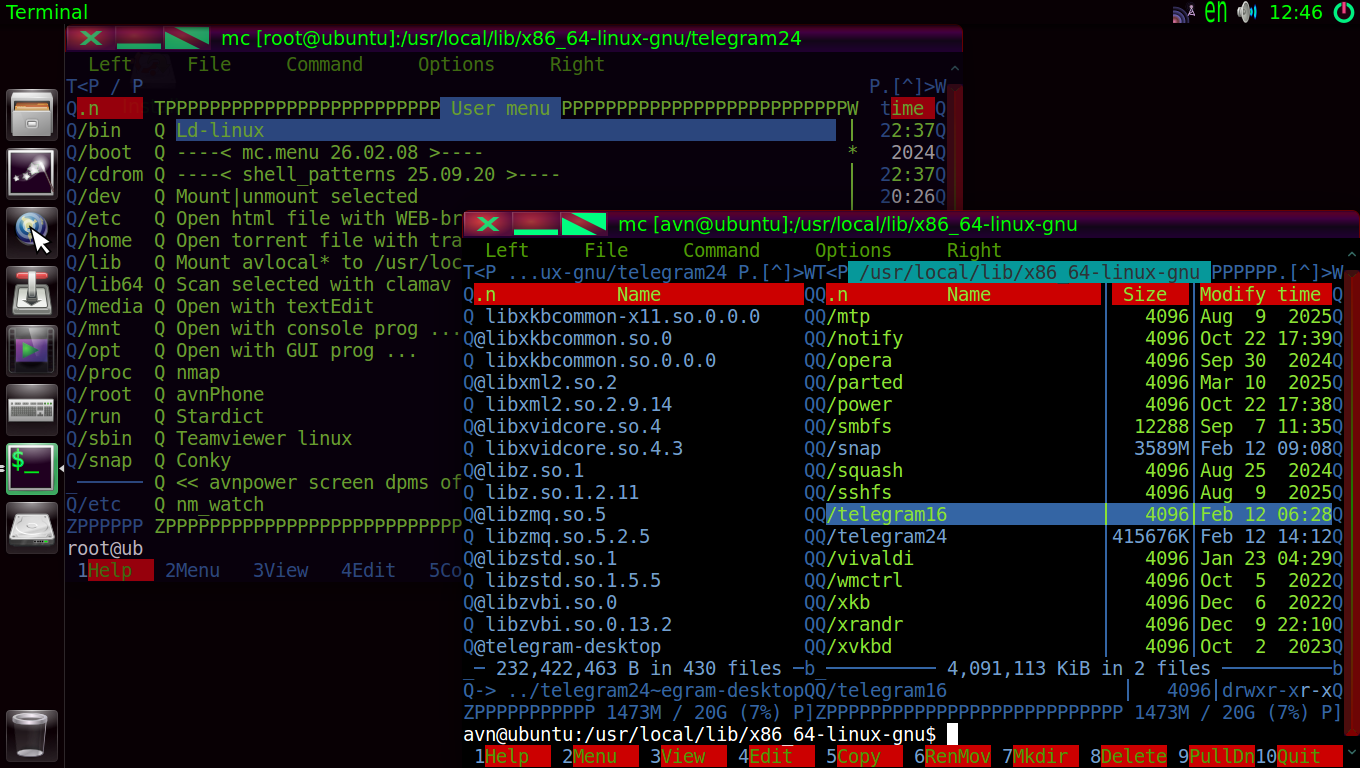Select /home in the root@ubuntu left panel
The height and width of the screenshot is (768, 1360).
pyautogui.click(x=104, y=240)
